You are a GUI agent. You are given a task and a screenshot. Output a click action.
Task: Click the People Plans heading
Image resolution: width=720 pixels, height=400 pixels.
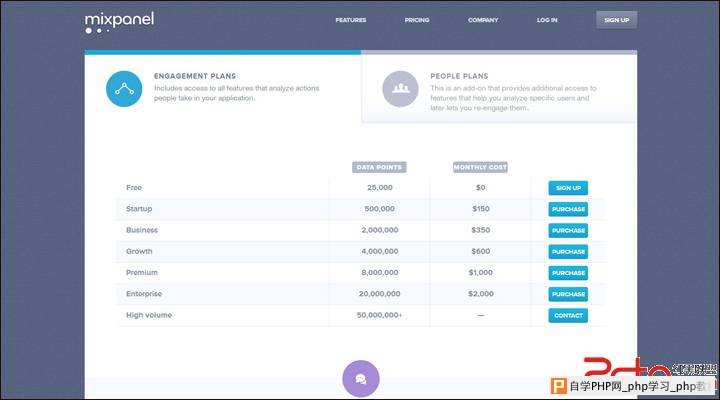pos(459,76)
